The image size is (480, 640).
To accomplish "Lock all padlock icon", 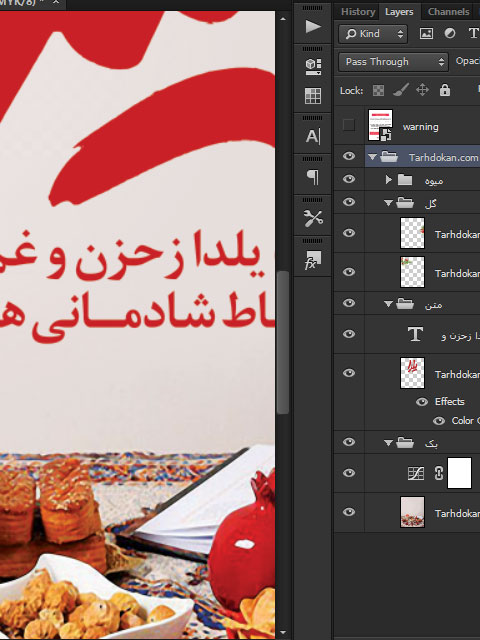I will coord(445,90).
